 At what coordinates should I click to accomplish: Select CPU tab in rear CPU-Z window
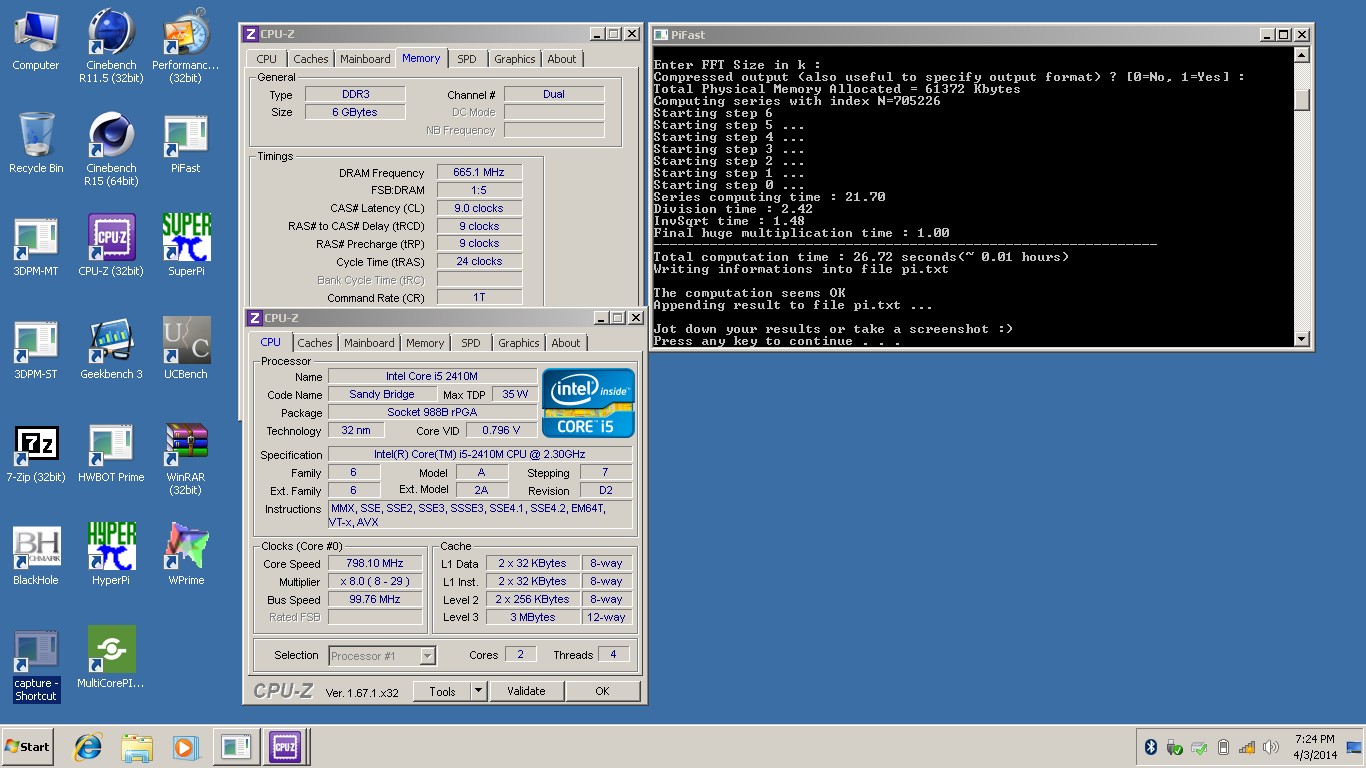tap(267, 59)
